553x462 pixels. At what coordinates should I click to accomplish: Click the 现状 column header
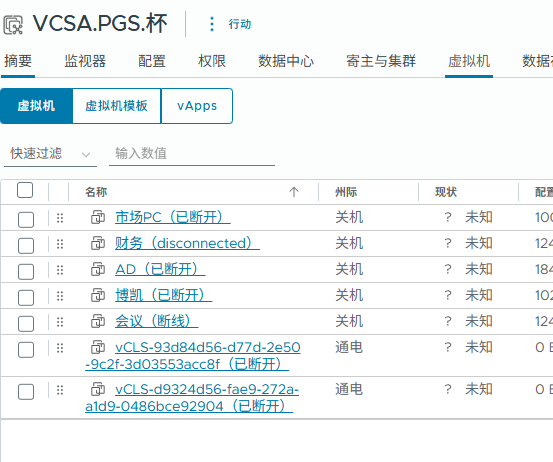[x=446, y=192]
